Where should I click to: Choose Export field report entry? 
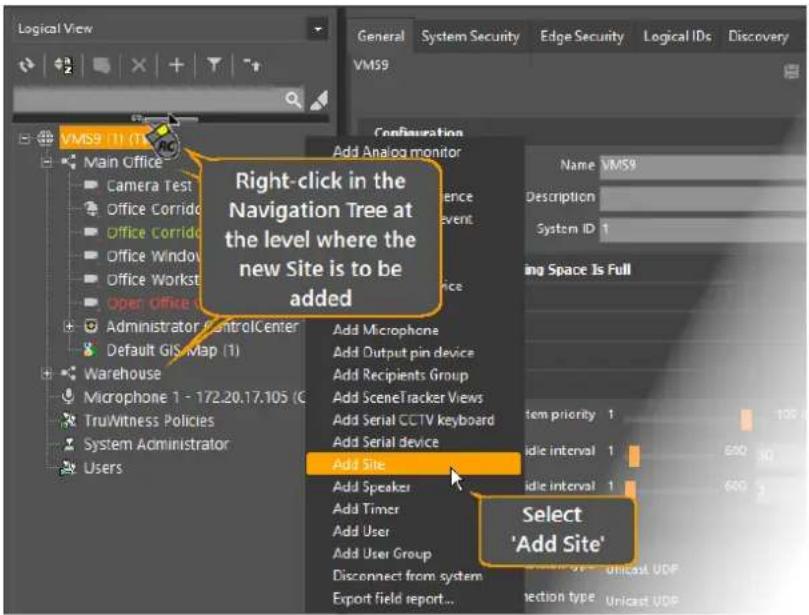pos(393,598)
